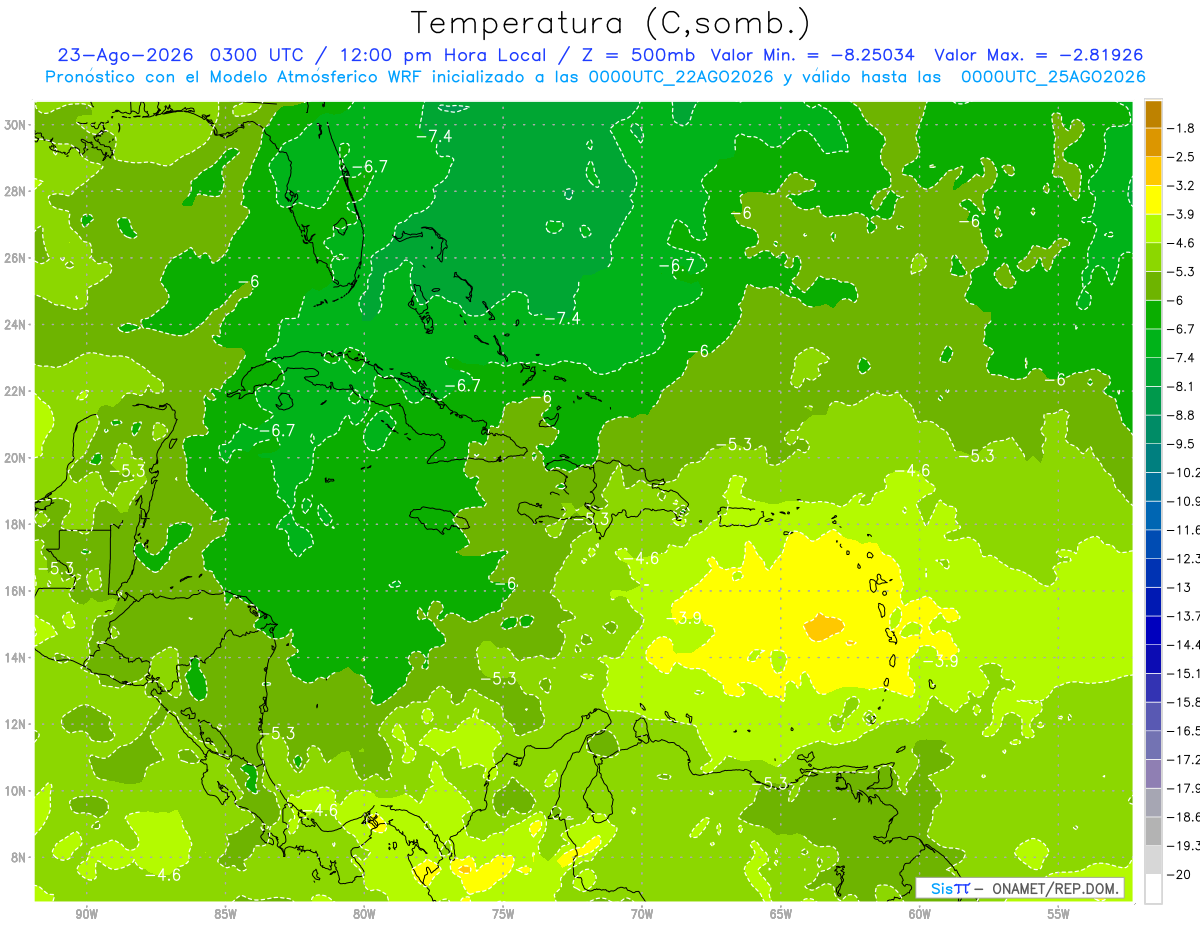
Task: Click the -13 value on the color legend
Action: [x=1181, y=587]
